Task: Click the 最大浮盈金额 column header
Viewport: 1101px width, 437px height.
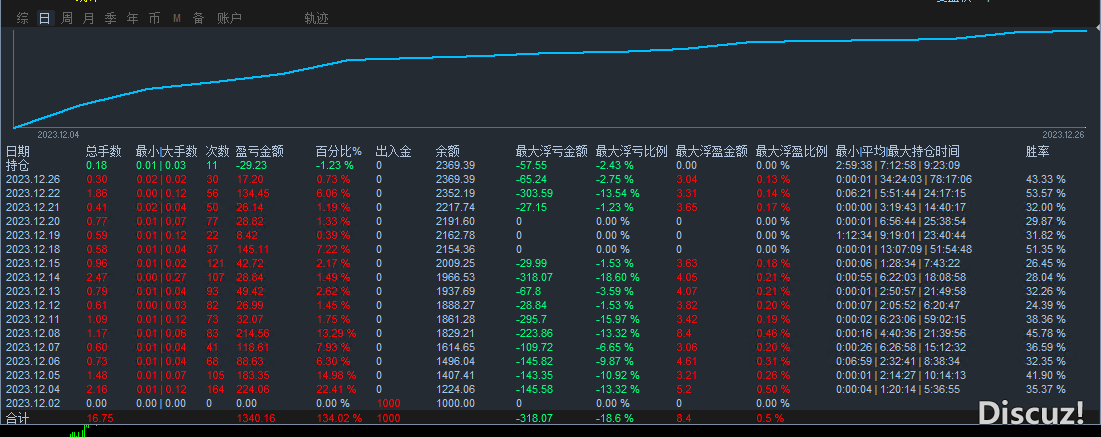Action: click(712, 151)
